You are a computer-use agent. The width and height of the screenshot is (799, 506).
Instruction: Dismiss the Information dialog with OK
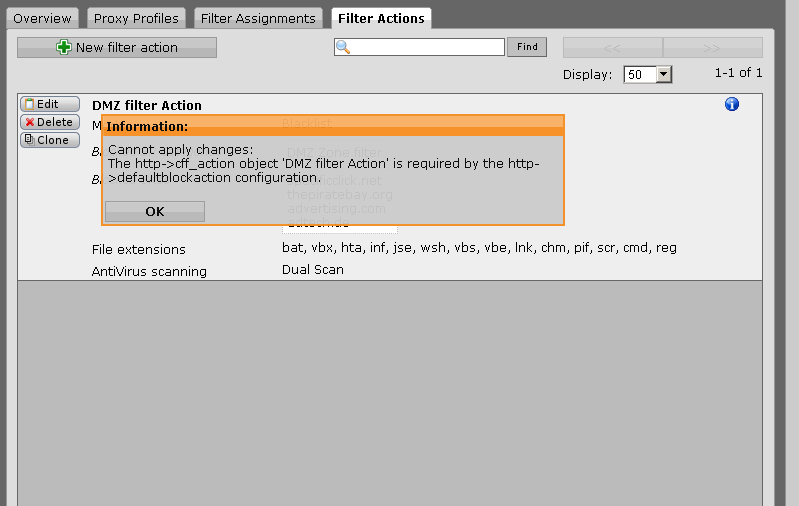(155, 211)
